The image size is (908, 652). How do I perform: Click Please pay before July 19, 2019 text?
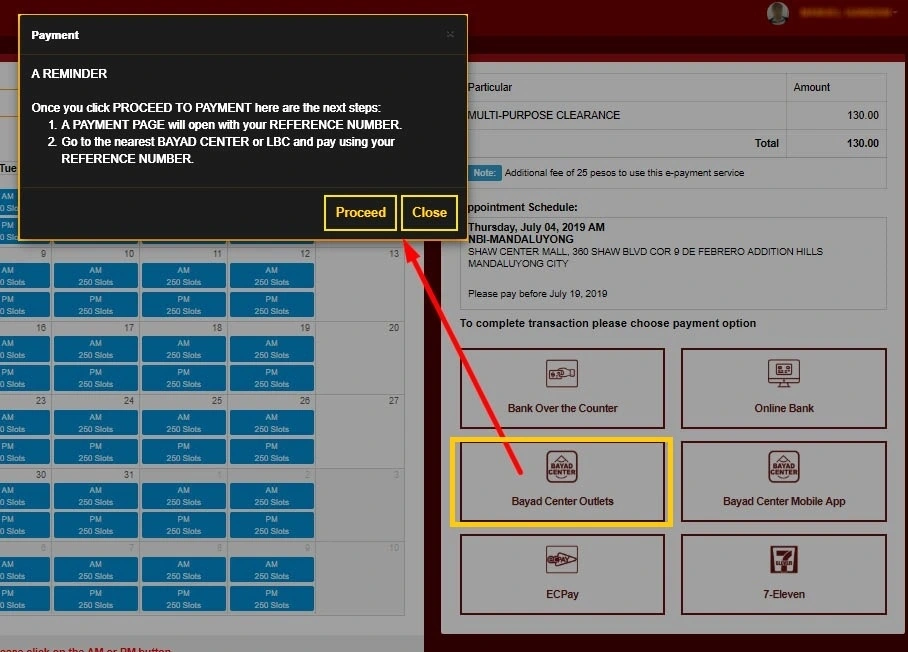tap(537, 294)
